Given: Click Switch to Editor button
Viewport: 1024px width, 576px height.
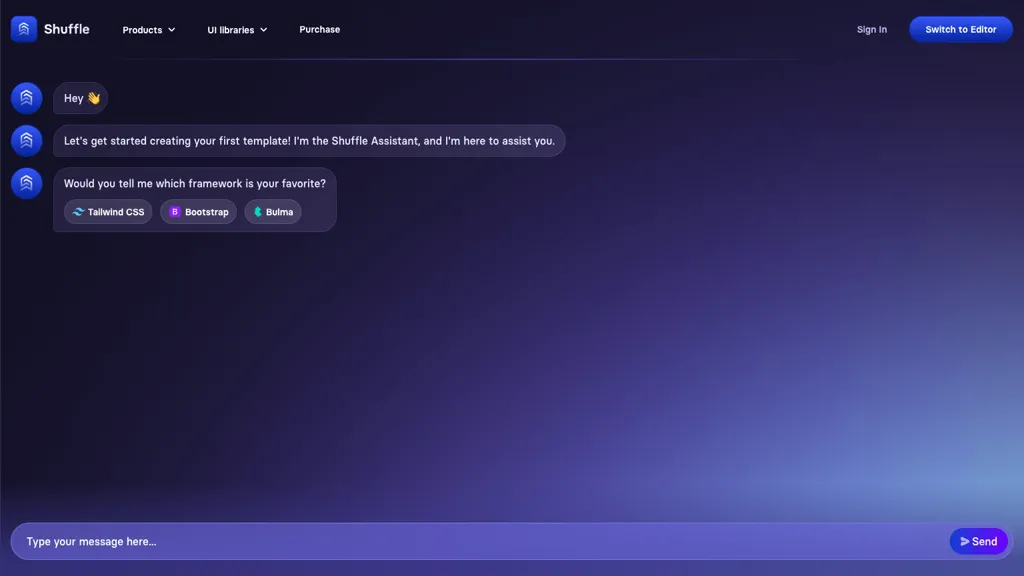Looking at the screenshot, I should click(961, 29).
